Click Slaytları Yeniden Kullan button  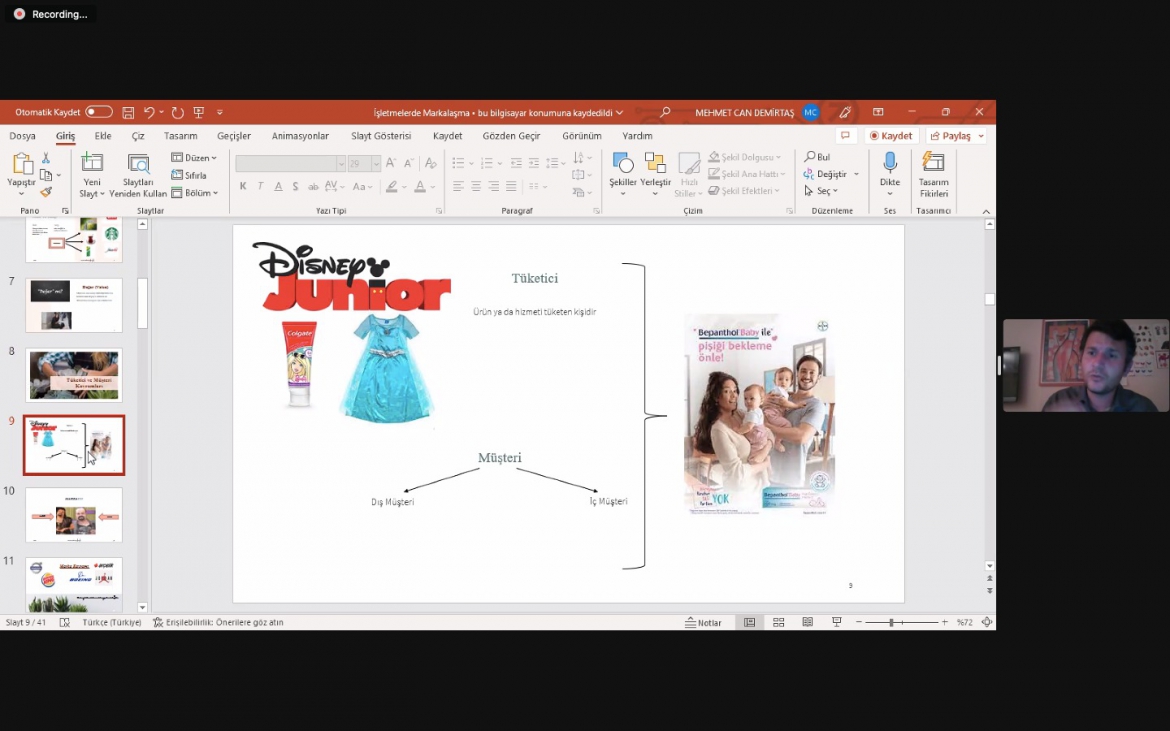click(x=138, y=175)
